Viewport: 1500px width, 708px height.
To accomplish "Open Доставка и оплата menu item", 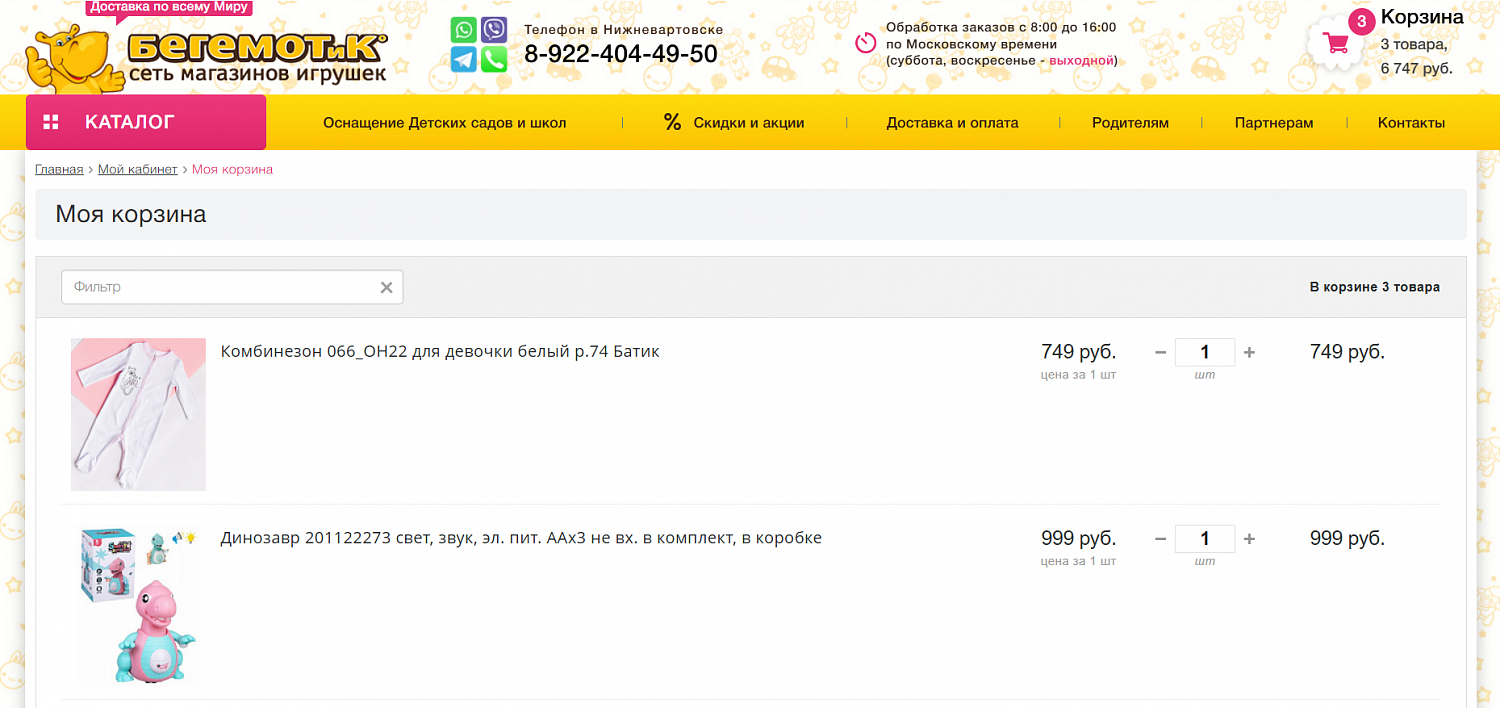I will pos(952,123).
